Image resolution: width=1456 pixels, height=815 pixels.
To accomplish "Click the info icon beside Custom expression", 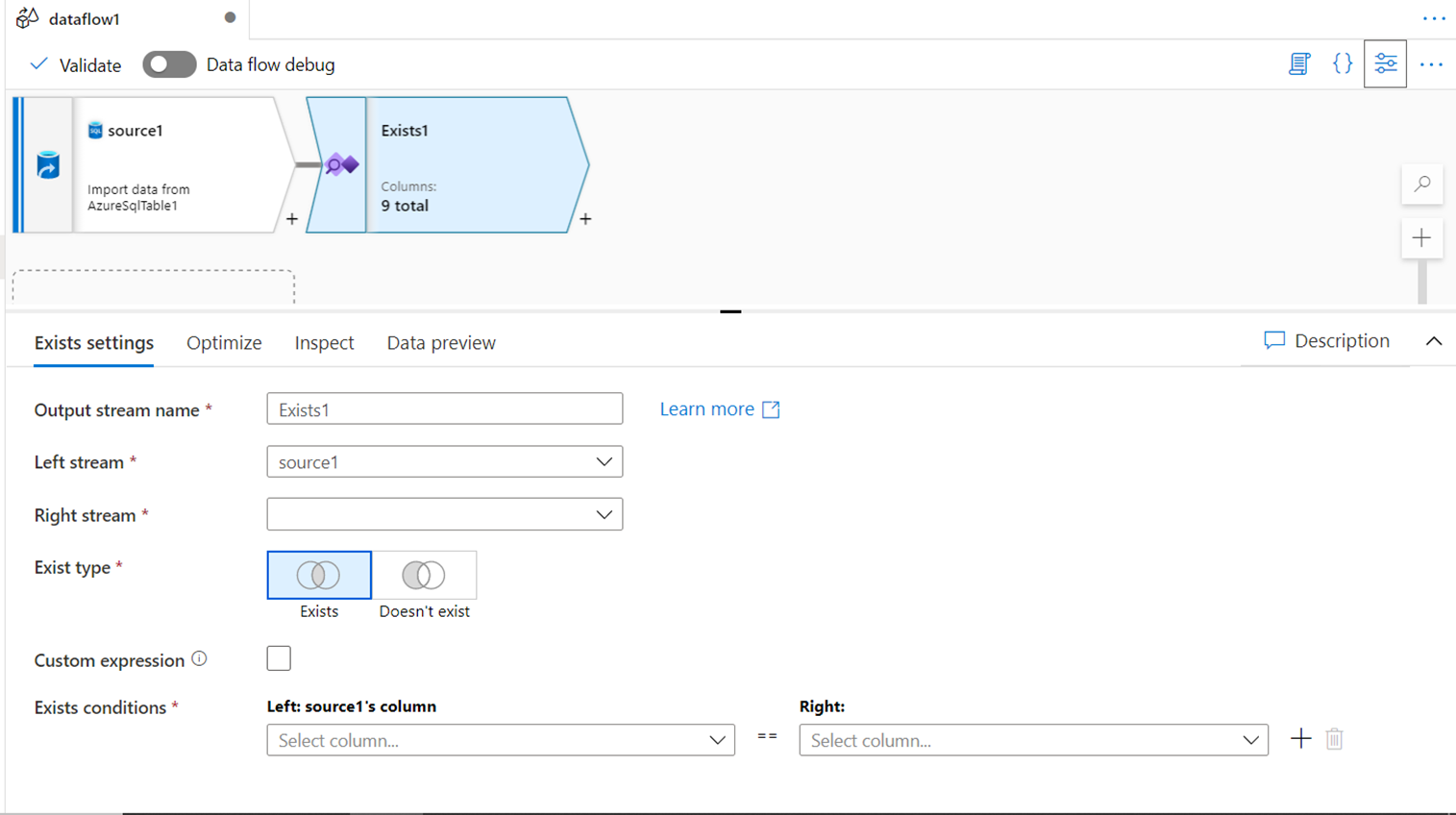I will pos(199,659).
